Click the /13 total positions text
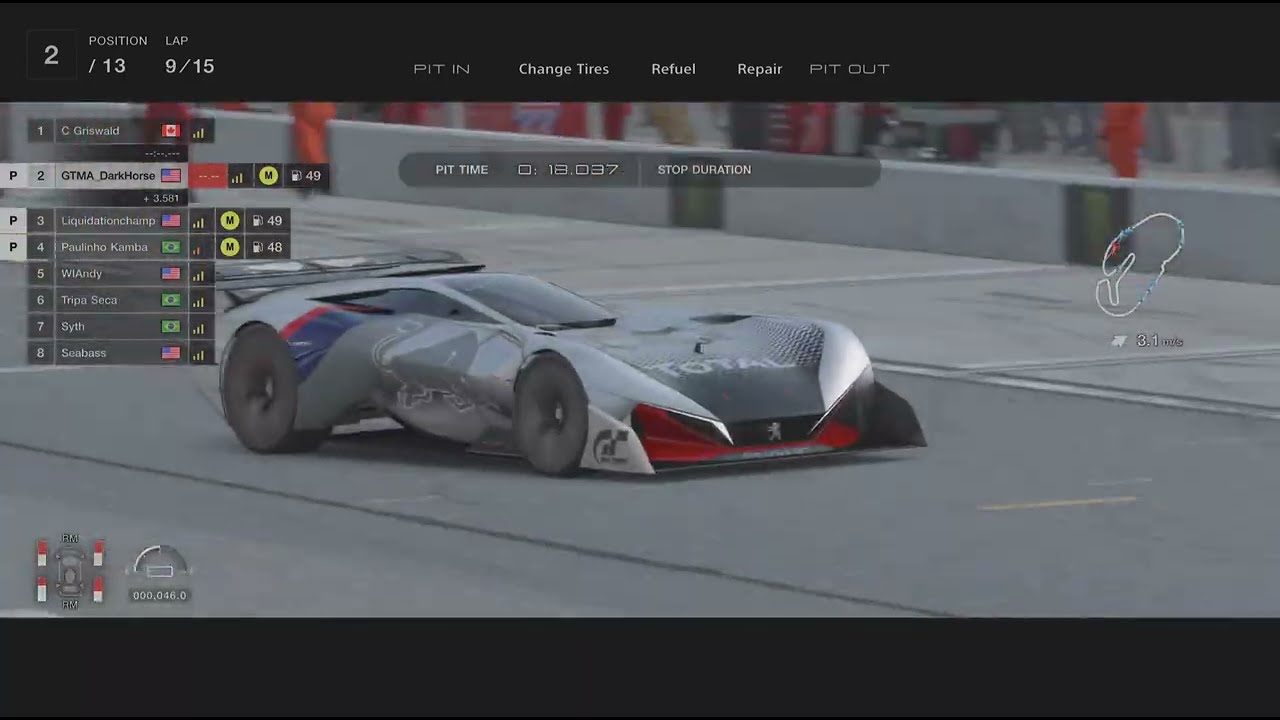 point(107,67)
